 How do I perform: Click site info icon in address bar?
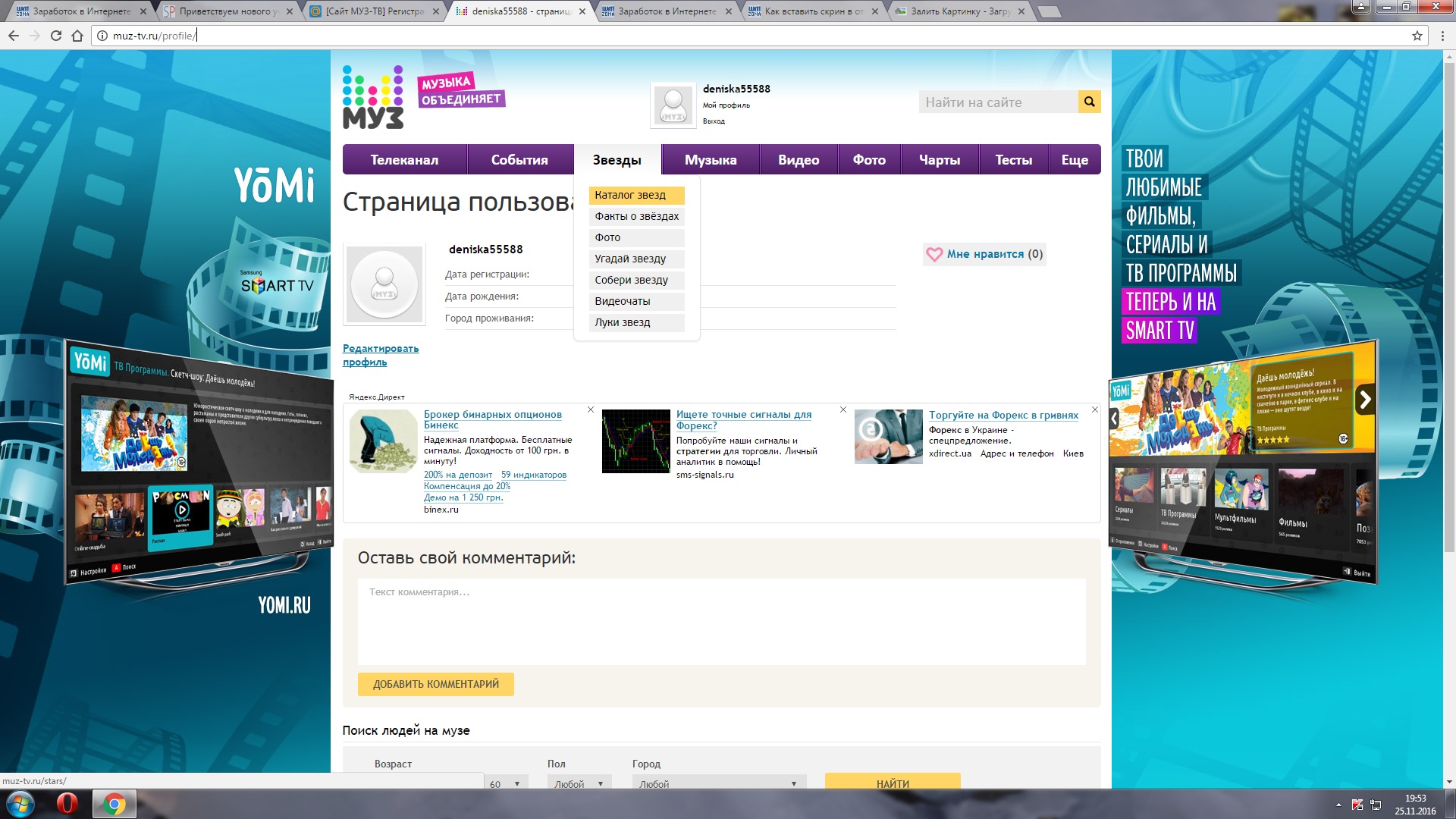(x=102, y=36)
